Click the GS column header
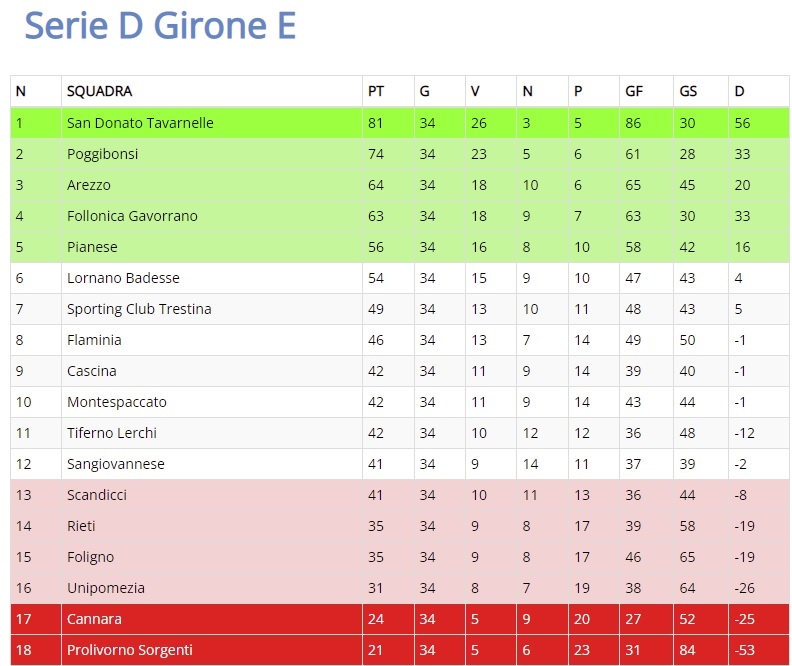Viewport: 792px width, 666px height. point(688,91)
